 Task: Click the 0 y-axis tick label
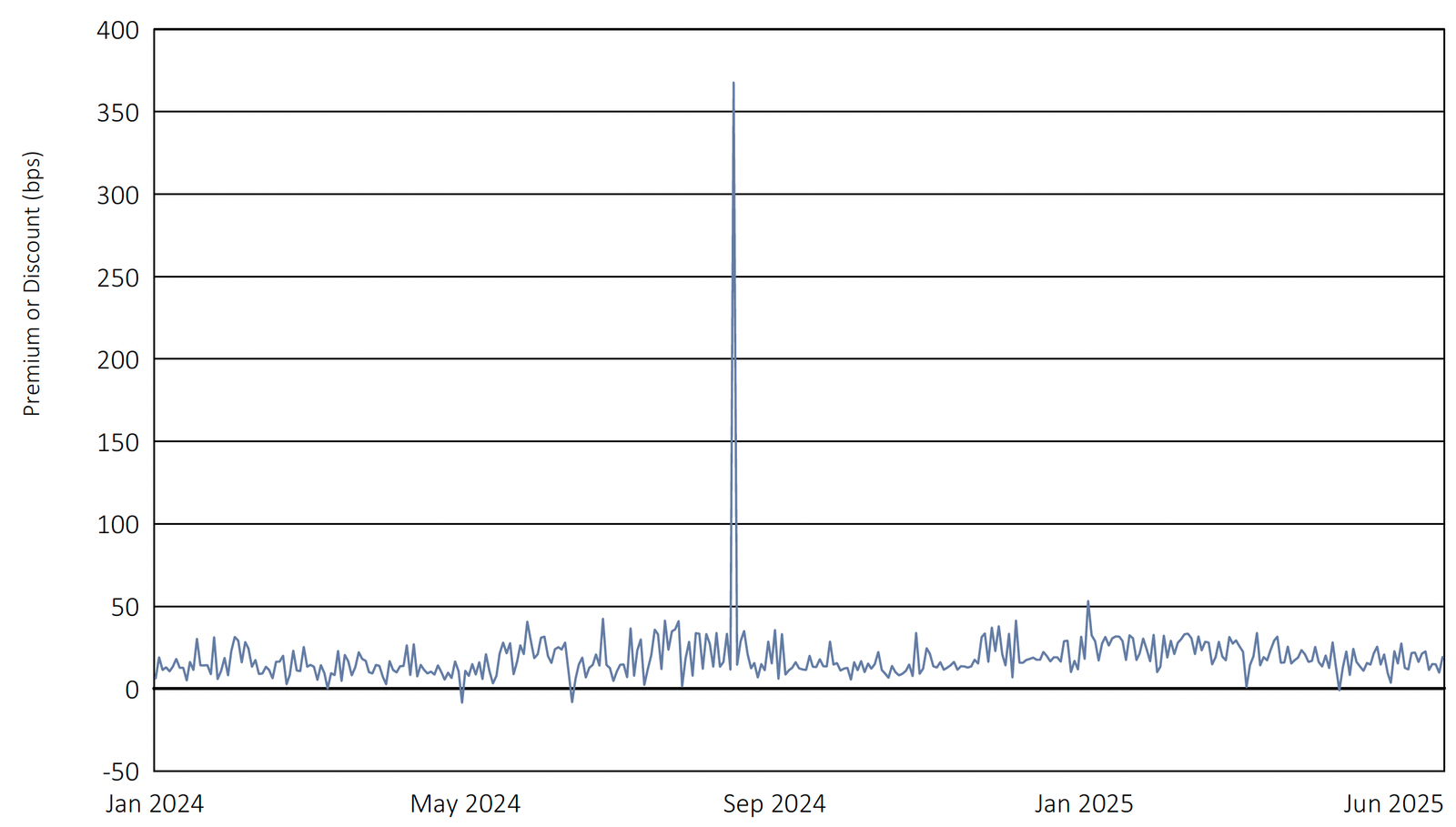pos(132,691)
